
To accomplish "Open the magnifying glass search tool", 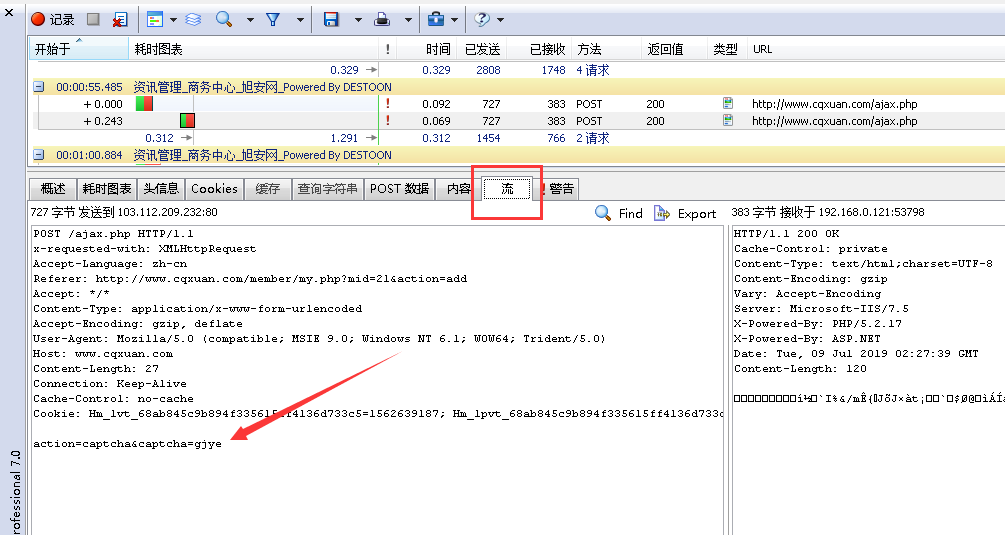I will pyautogui.click(x=224, y=19).
